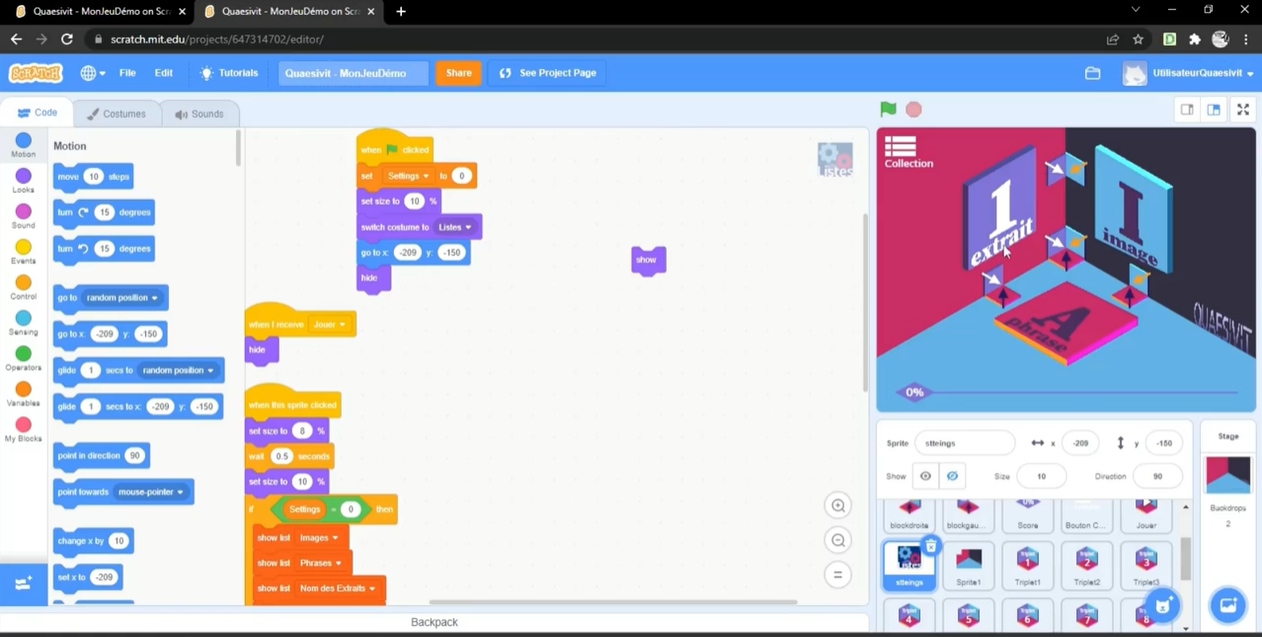
Task: Click the green flag to run project
Action: click(x=888, y=110)
